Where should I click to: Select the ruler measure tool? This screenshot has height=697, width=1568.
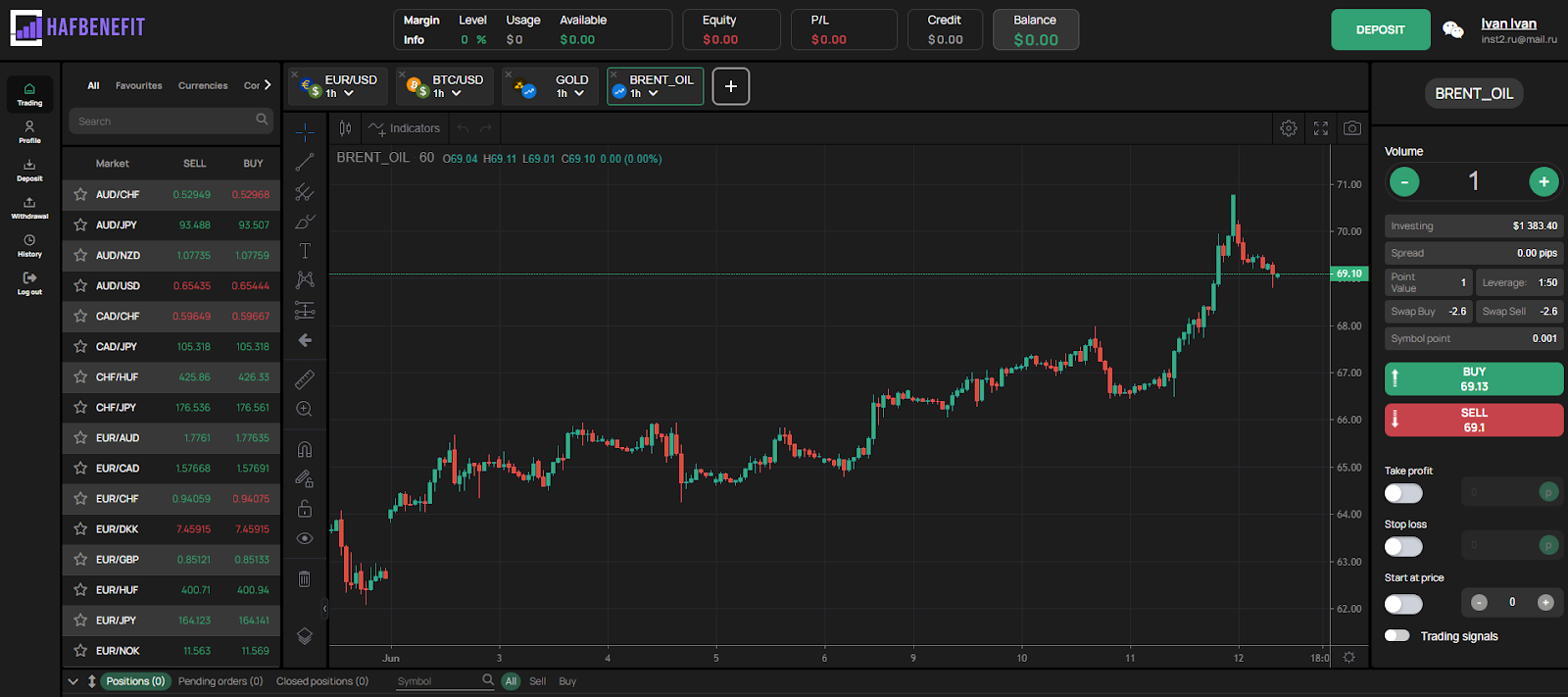click(305, 378)
